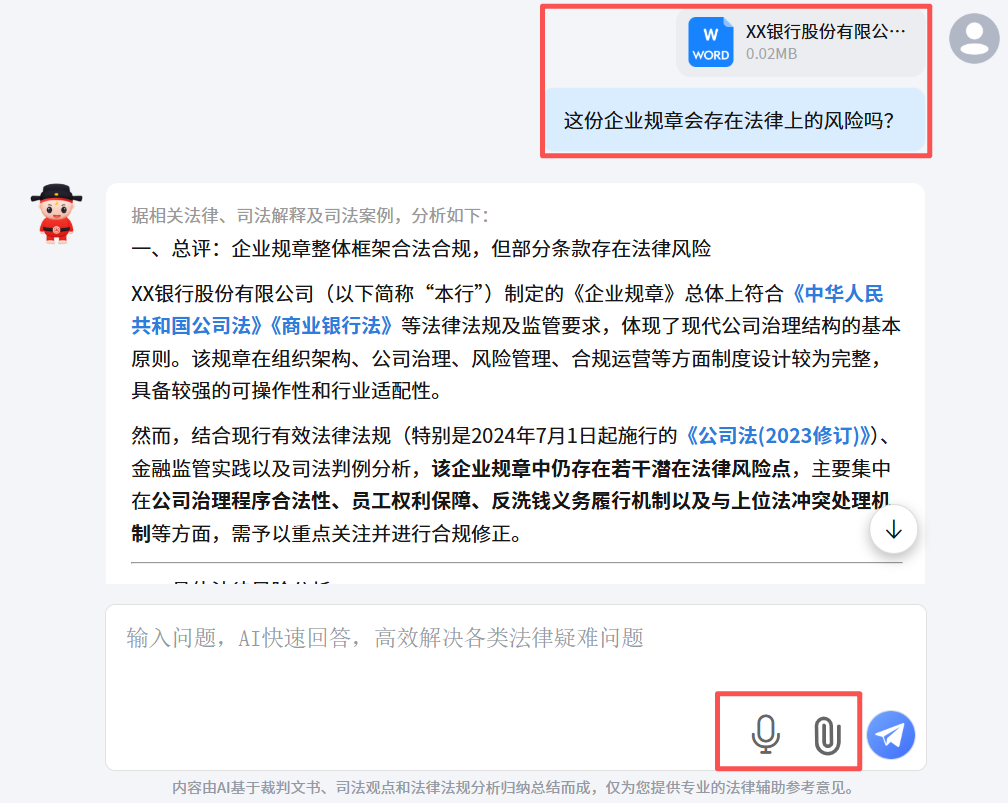Viewport: 1008px width, 803px height.
Task: Click the AI judge mascot avatar
Action: pyautogui.click(x=56, y=214)
